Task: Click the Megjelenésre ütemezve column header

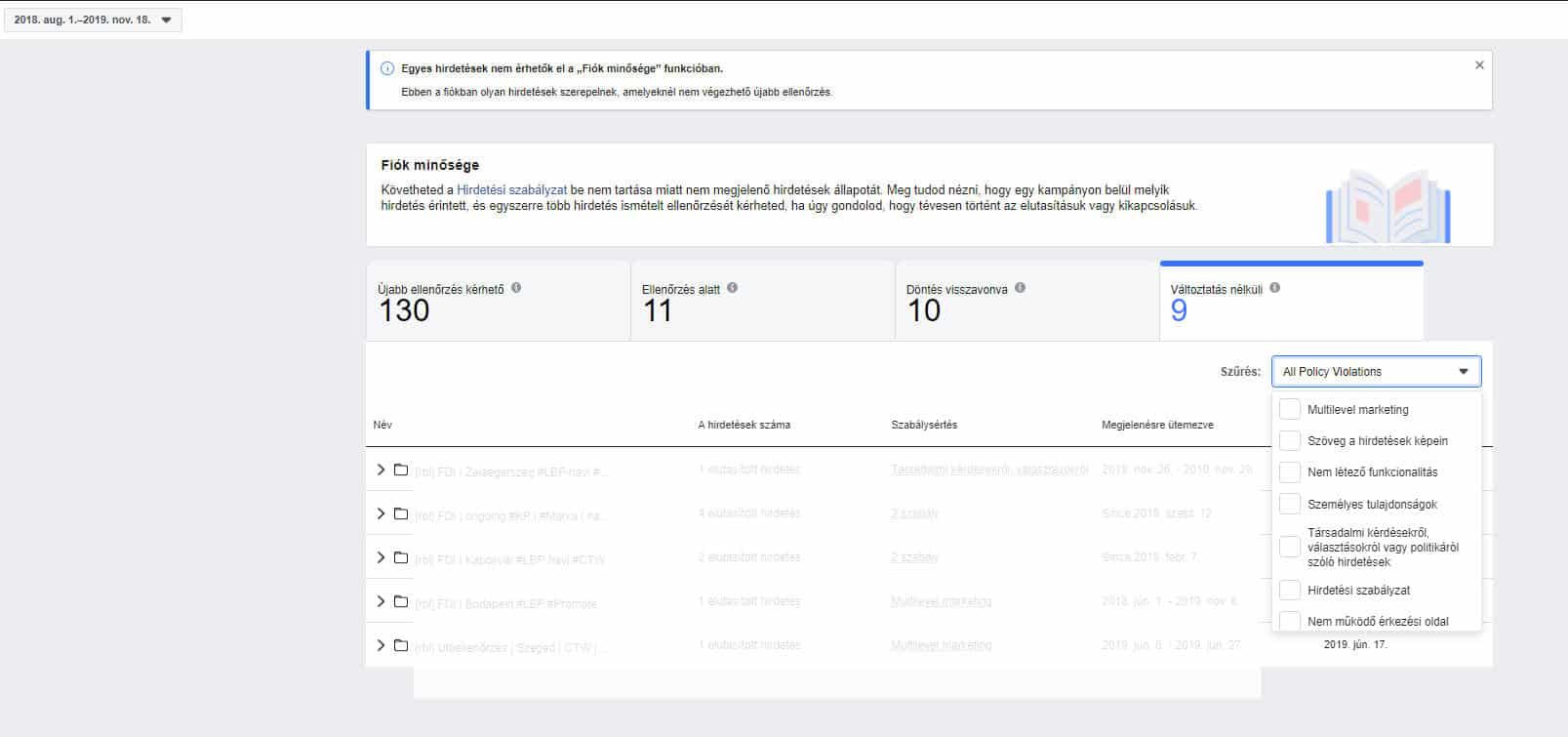Action: [x=1157, y=425]
